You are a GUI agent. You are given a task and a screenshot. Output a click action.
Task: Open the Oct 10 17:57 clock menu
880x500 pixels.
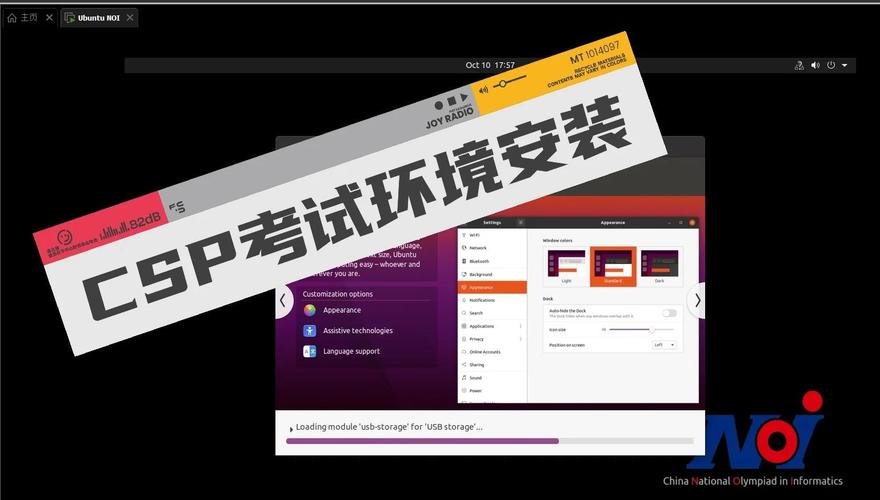pyautogui.click(x=490, y=65)
